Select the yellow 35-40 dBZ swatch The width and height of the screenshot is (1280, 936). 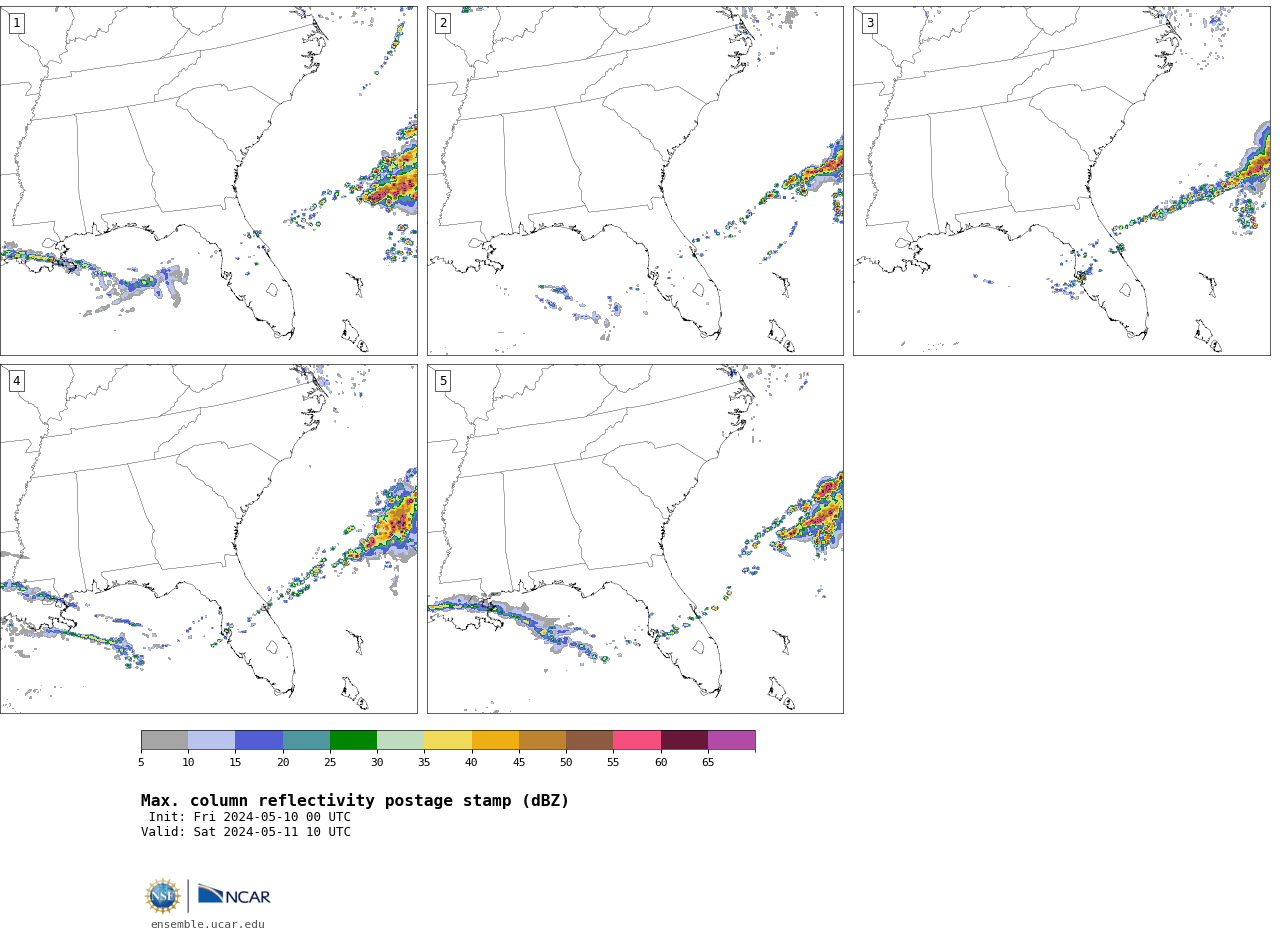point(448,740)
